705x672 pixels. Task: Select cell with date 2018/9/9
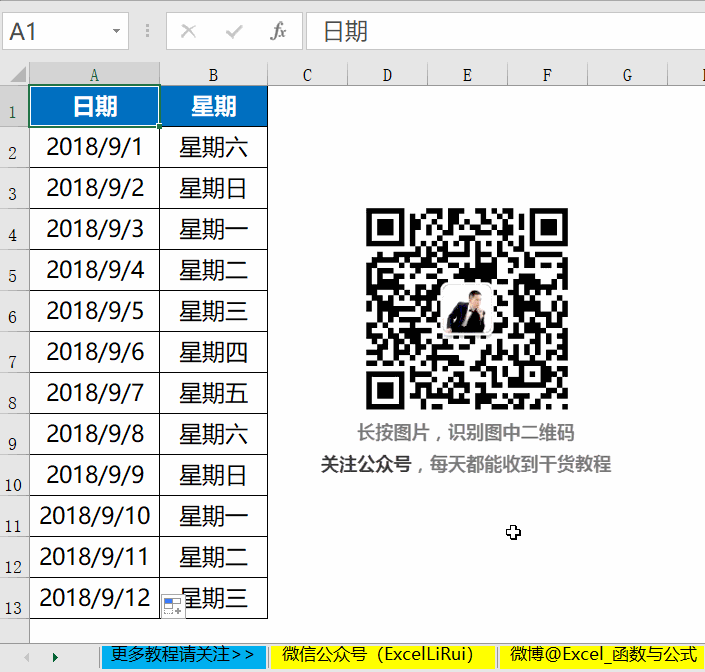(94, 475)
